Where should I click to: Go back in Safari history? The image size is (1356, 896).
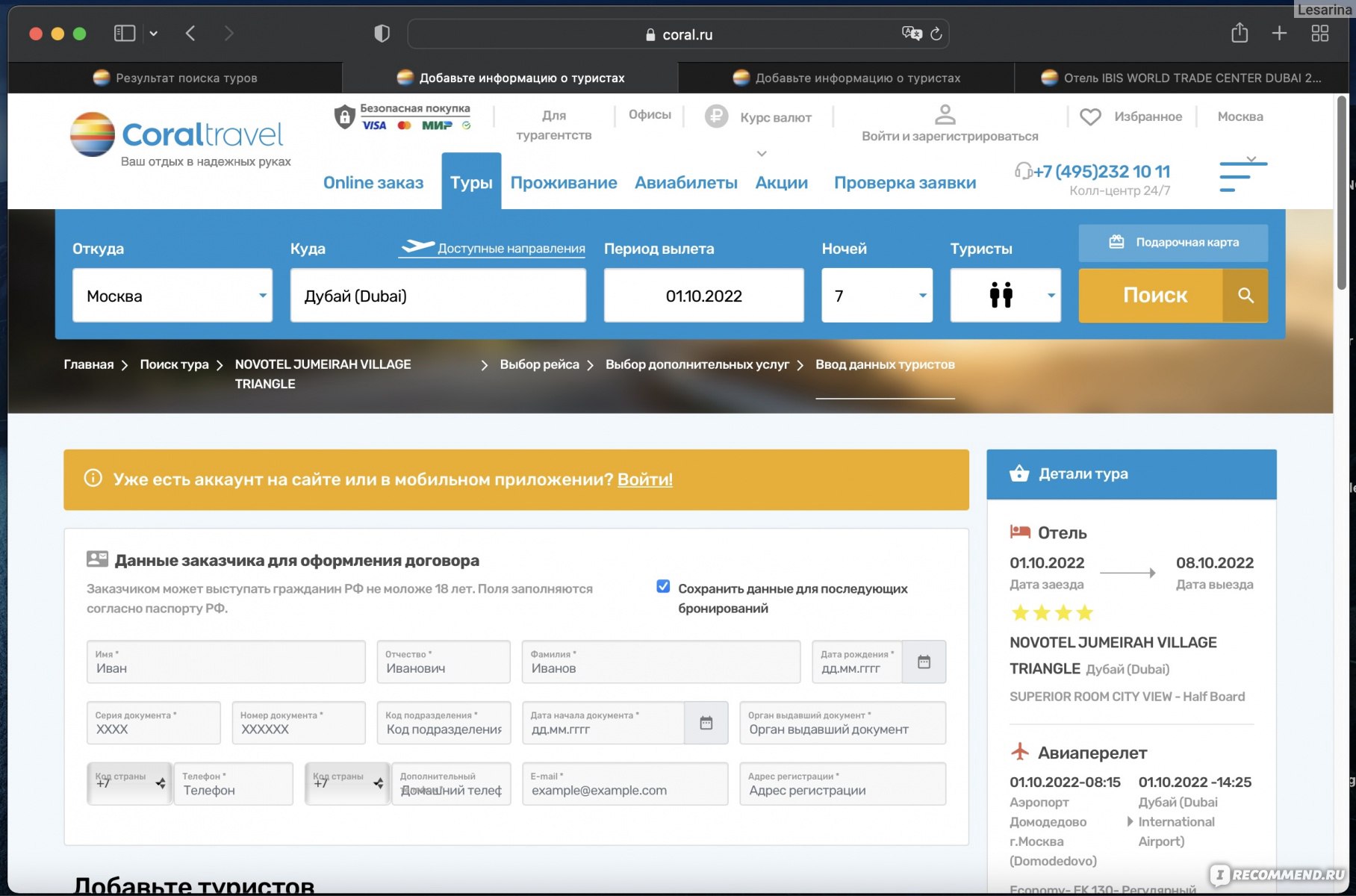(x=190, y=34)
